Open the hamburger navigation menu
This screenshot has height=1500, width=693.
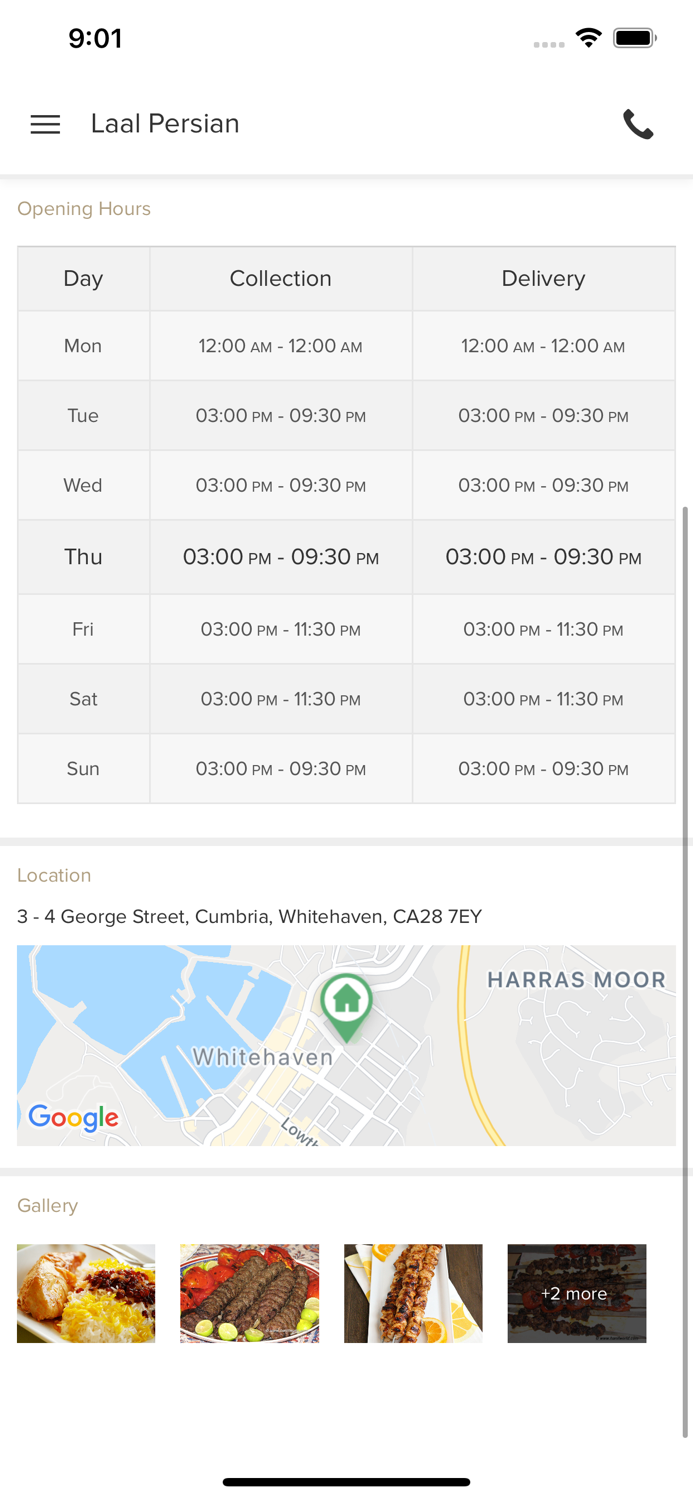pyautogui.click(x=45, y=124)
